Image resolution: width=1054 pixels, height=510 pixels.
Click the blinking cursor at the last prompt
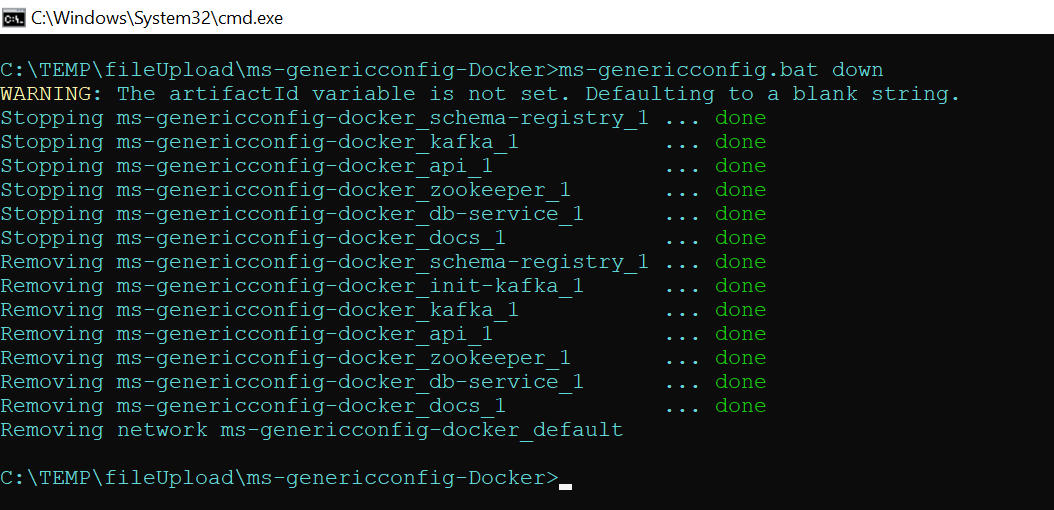tap(565, 485)
